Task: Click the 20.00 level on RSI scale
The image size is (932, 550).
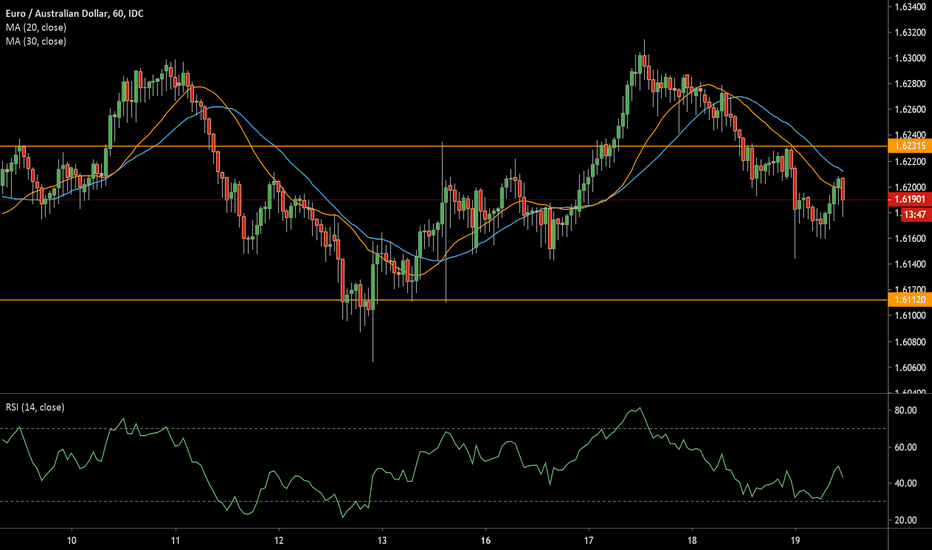Action: point(906,520)
